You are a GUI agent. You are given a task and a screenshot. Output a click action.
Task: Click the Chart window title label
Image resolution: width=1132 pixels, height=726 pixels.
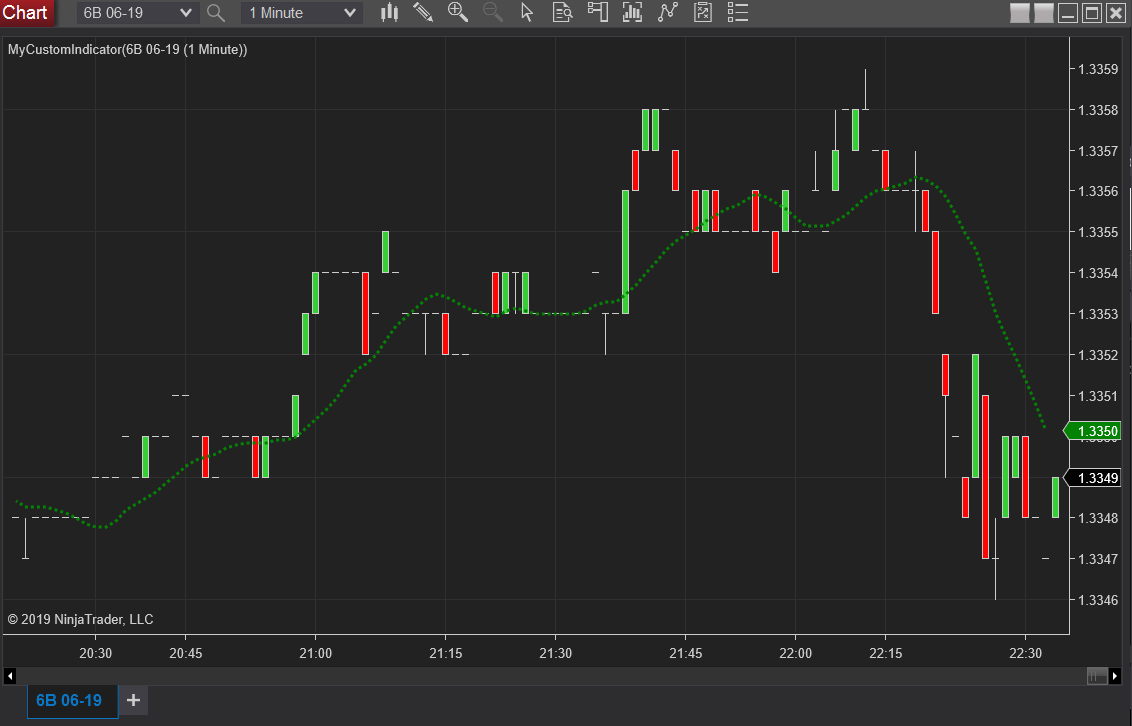tap(25, 12)
